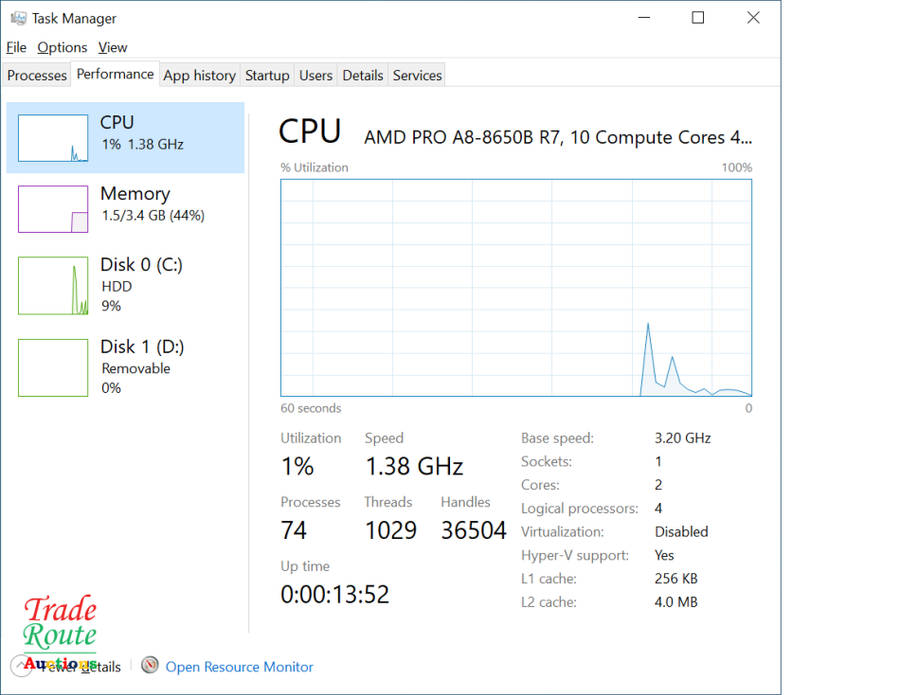Image resolution: width=900 pixels, height=695 pixels.
Task: Click the Resource Monitor icon
Action: (150, 666)
